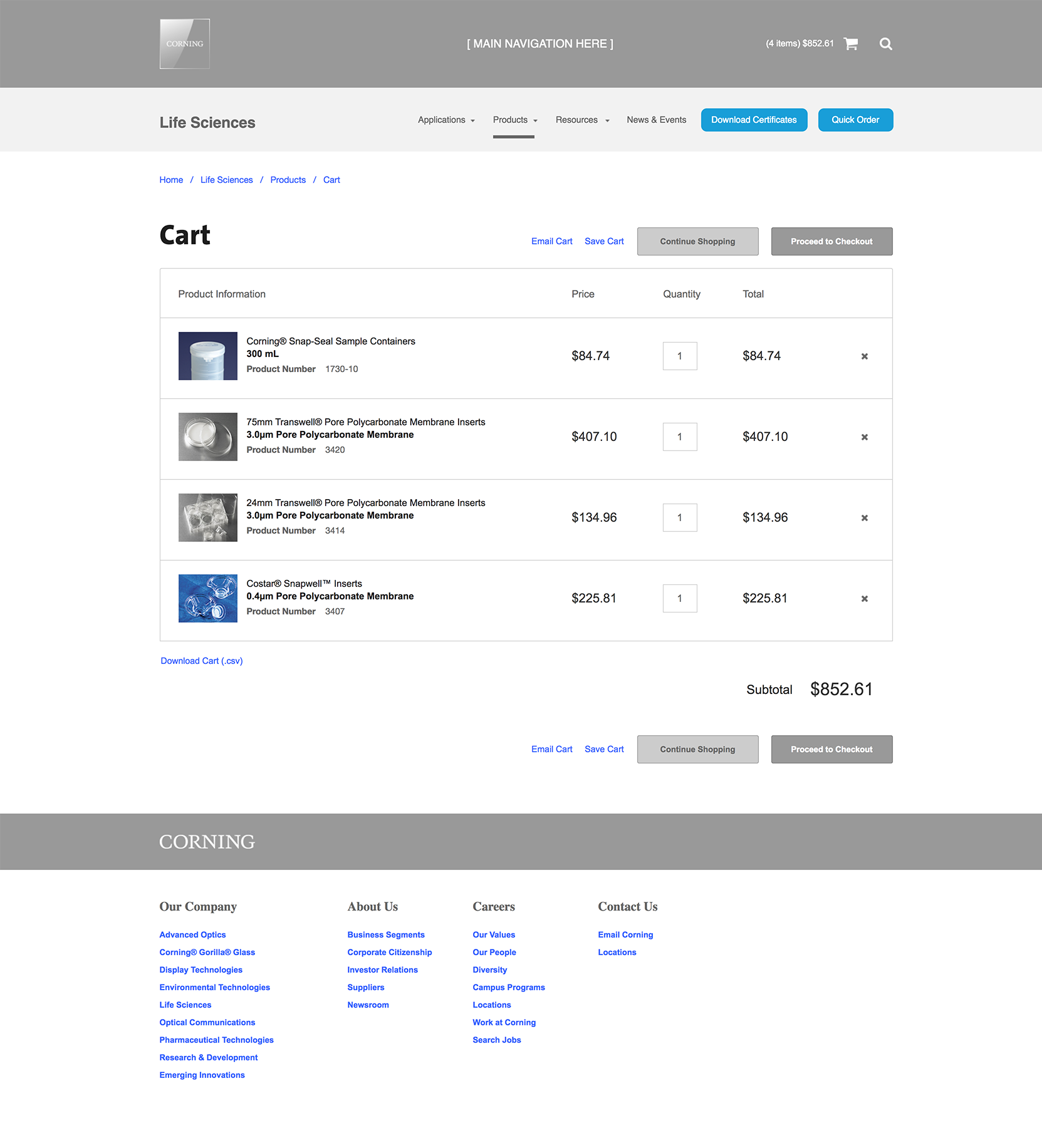
Task: Click top Continue Shopping button
Action: click(697, 241)
